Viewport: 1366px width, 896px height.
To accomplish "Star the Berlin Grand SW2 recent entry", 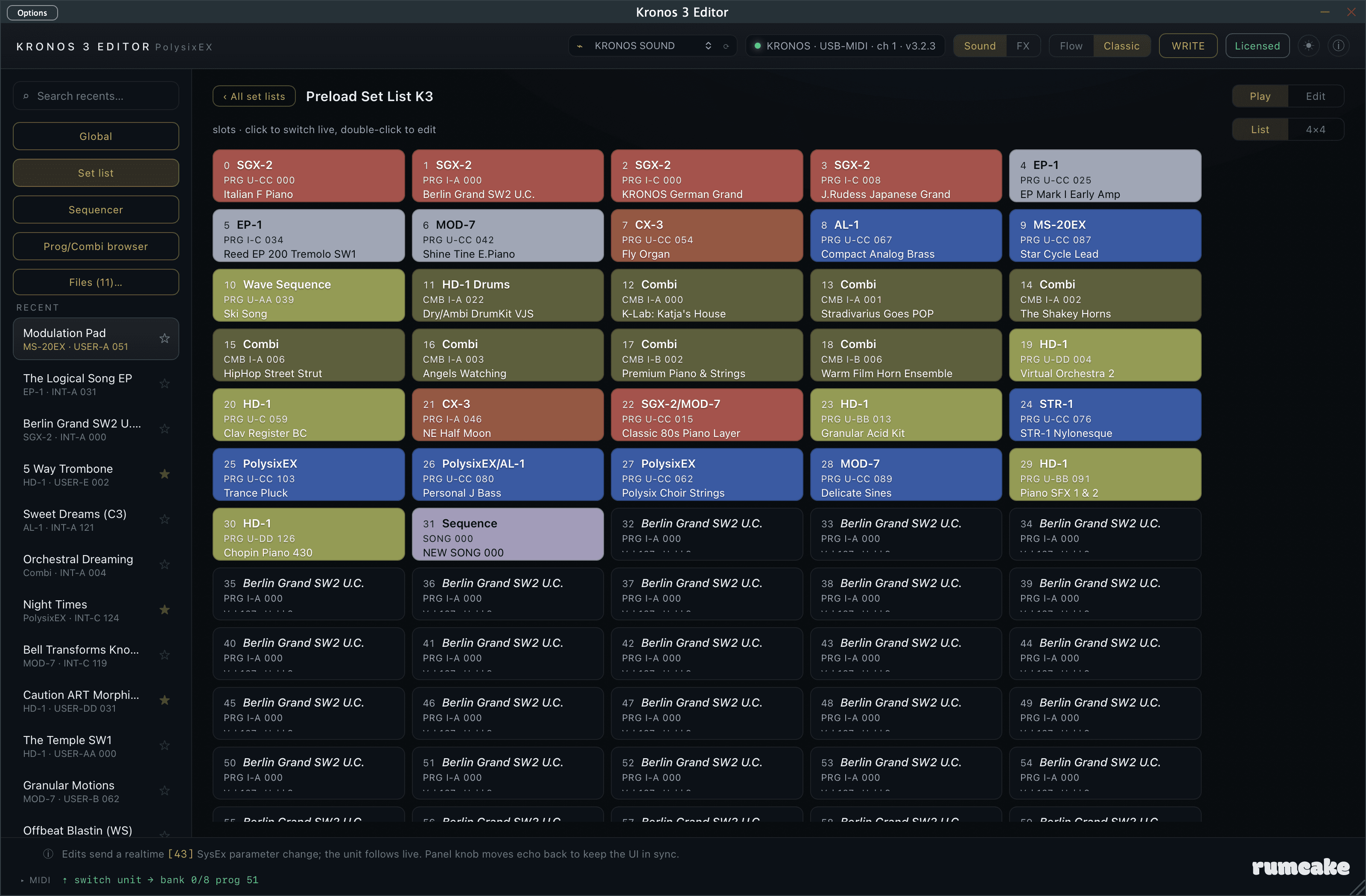I will [x=165, y=429].
